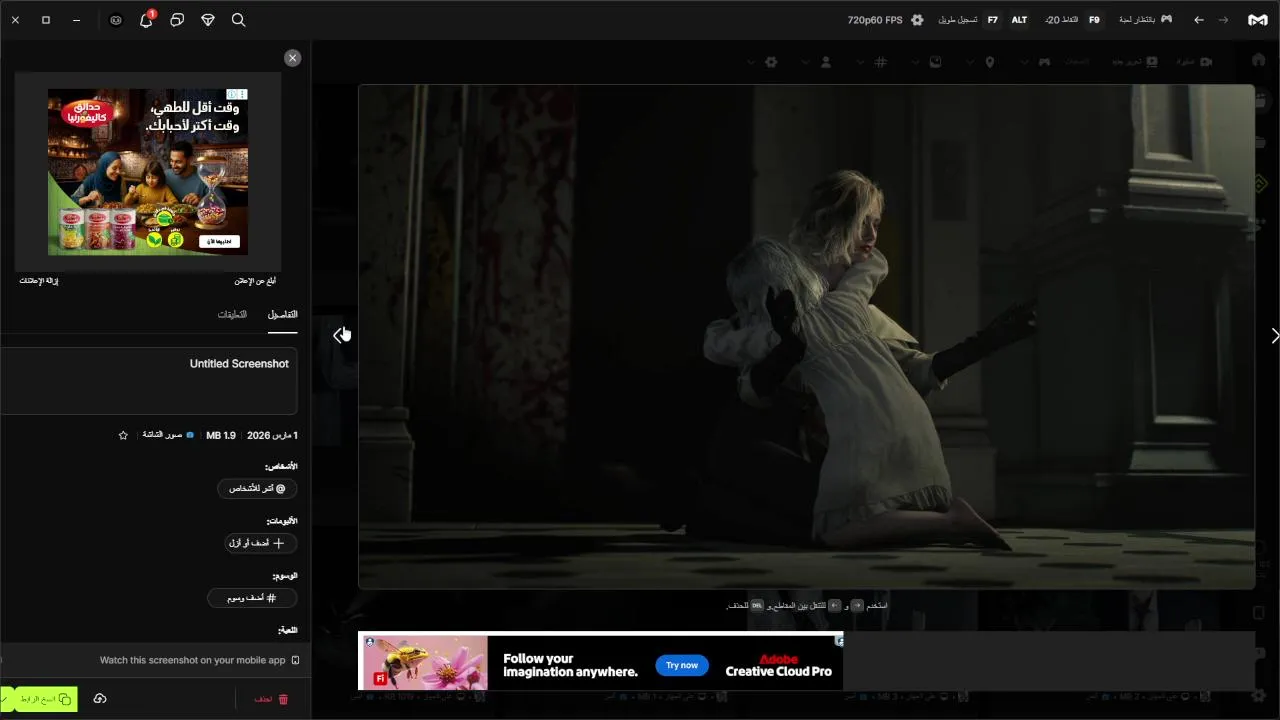This screenshot has width=1280, height=720.
Task: Expand the location pin filter chevron
Action: pyautogui.click(x=968, y=62)
